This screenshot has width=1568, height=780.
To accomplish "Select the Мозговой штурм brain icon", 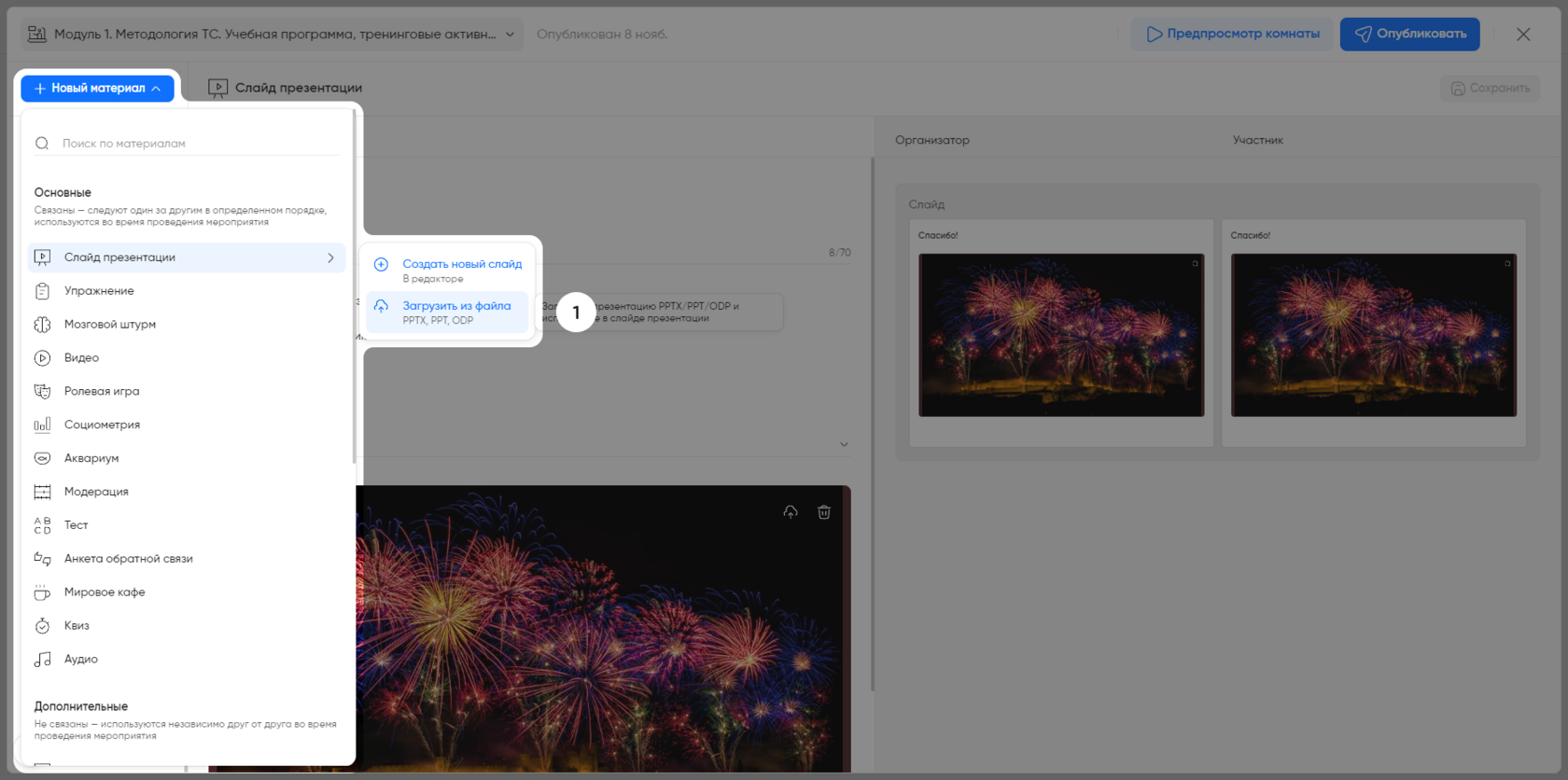I will pos(42,325).
